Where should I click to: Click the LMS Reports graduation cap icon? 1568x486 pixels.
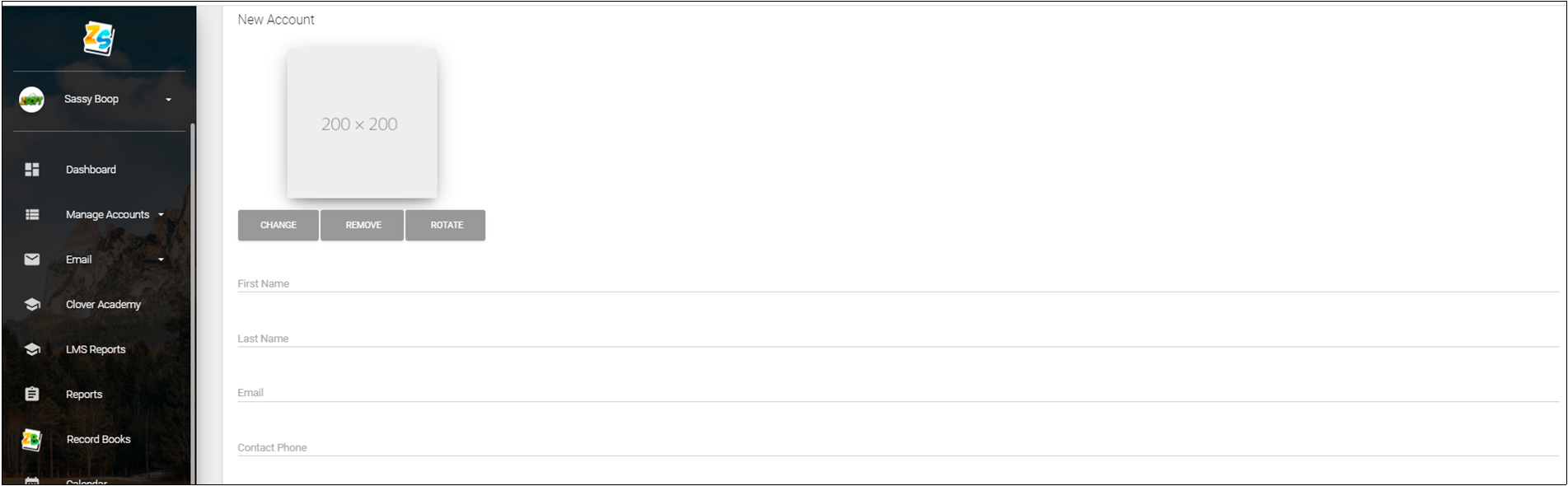click(x=32, y=349)
